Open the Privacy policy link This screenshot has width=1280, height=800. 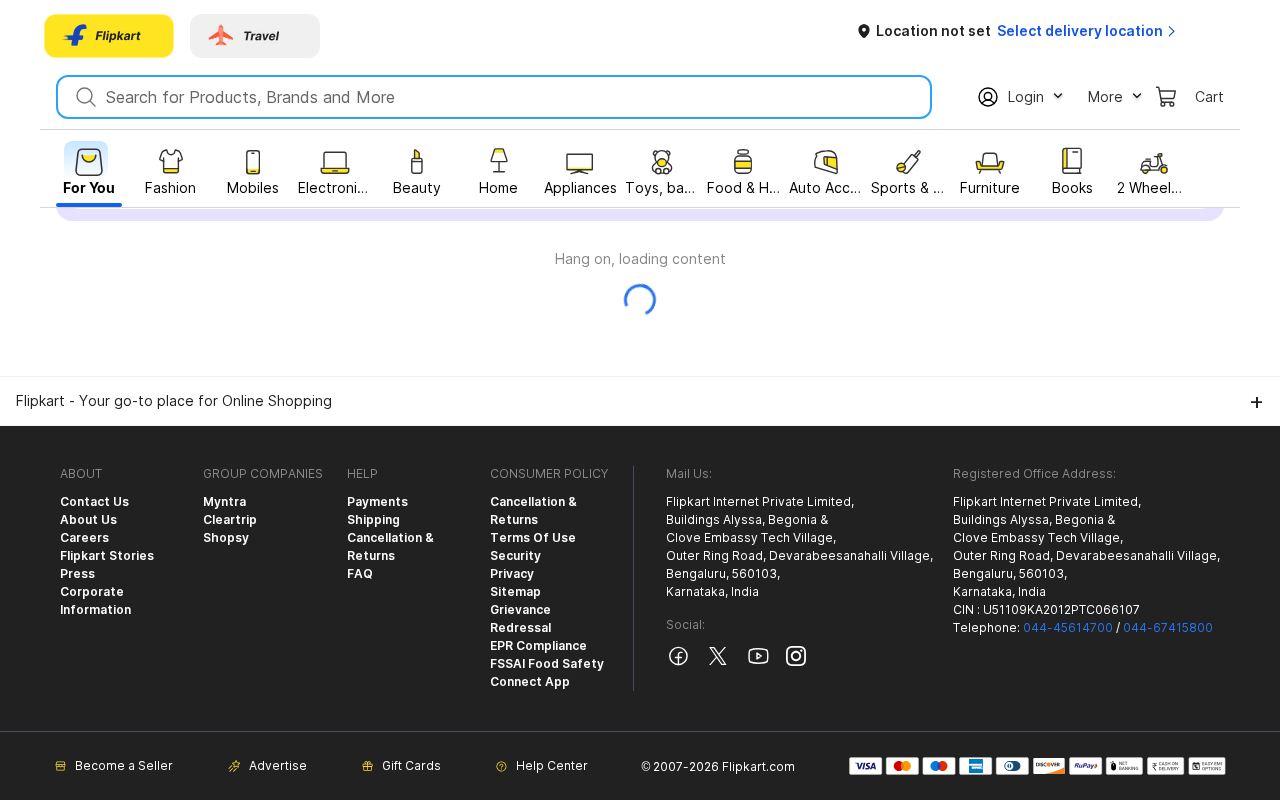click(512, 574)
